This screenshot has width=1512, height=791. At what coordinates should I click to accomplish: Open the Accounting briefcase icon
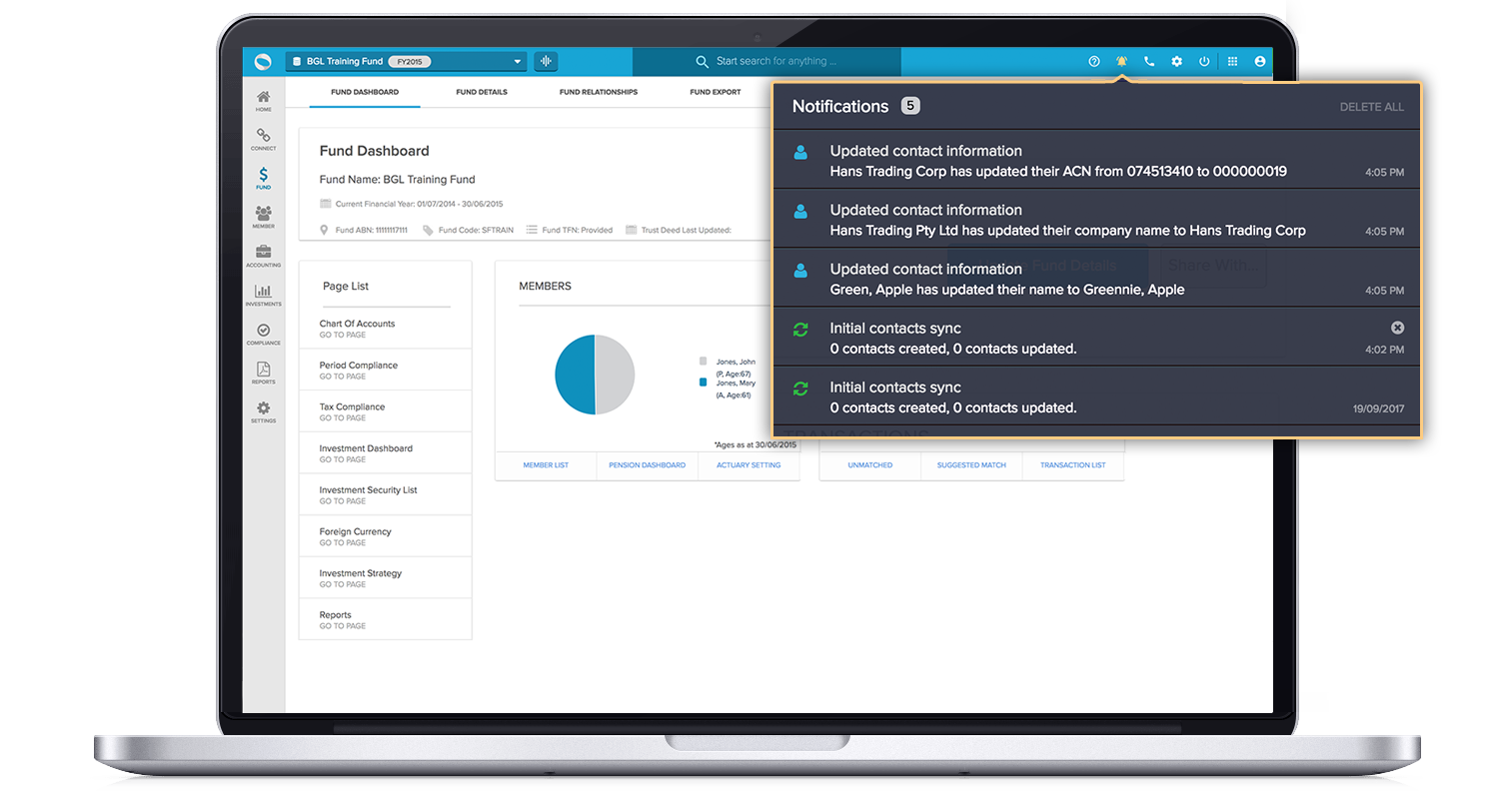tap(263, 255)
